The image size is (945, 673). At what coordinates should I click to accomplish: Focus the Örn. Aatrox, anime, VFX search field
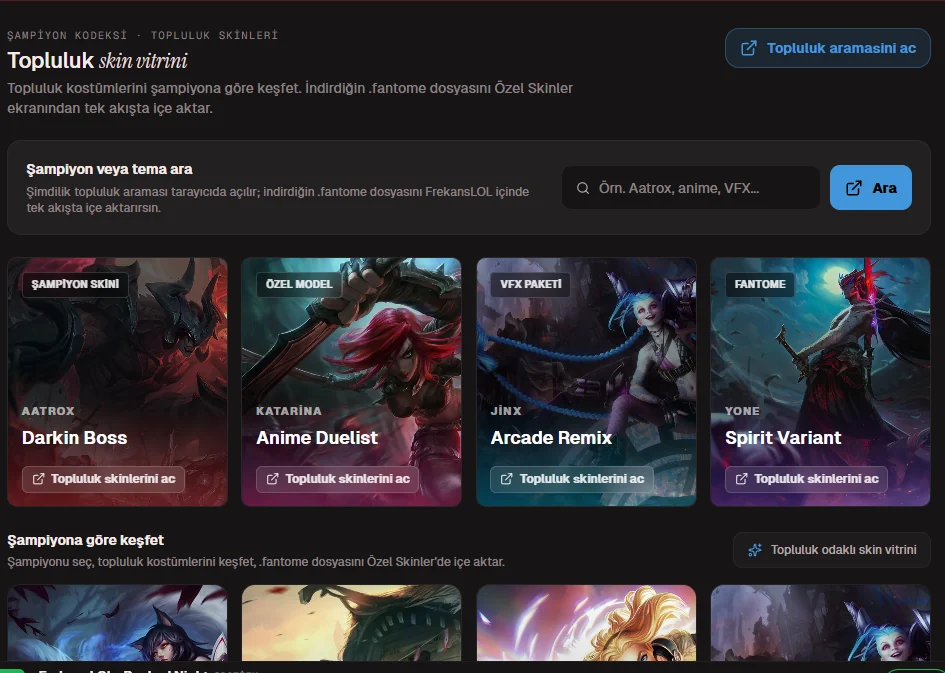coord(691,188)
